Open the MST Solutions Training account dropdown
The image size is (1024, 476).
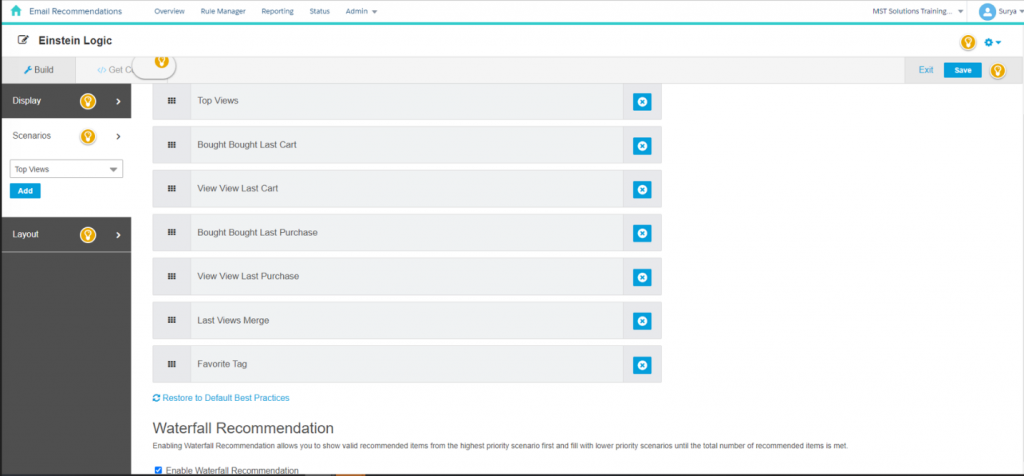pyautogui.click(x=918, y=11)
